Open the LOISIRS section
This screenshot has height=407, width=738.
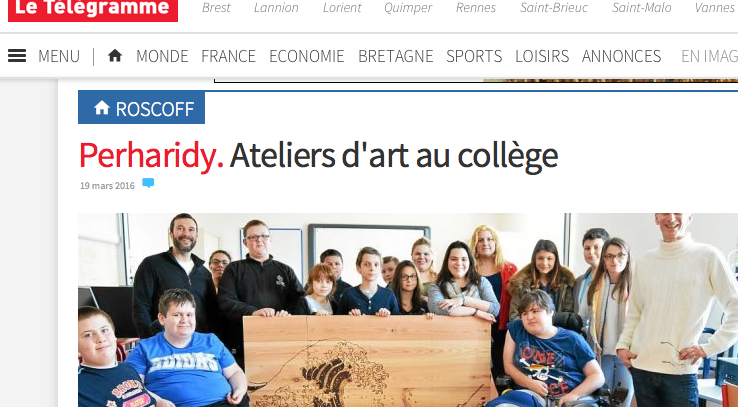pyautogui.click(x=542, y=56)
